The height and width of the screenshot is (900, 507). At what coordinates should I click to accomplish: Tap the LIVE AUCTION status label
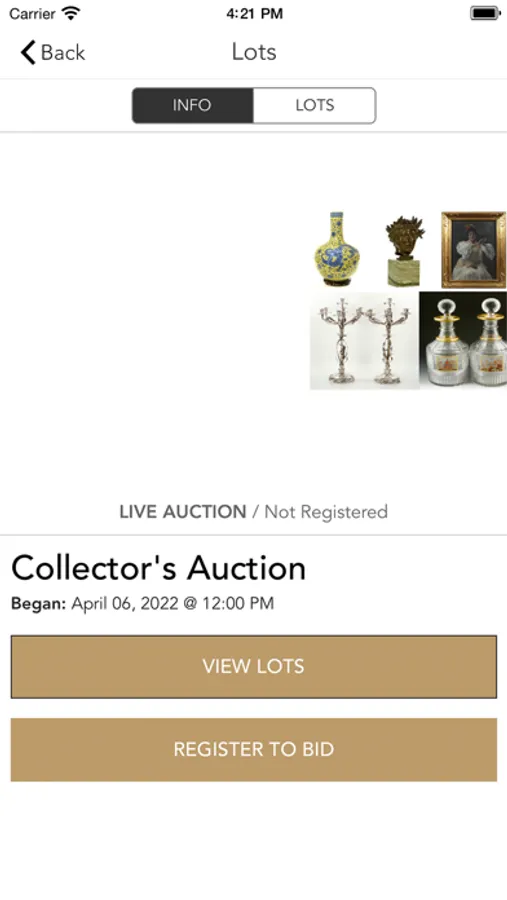(183, 511)
